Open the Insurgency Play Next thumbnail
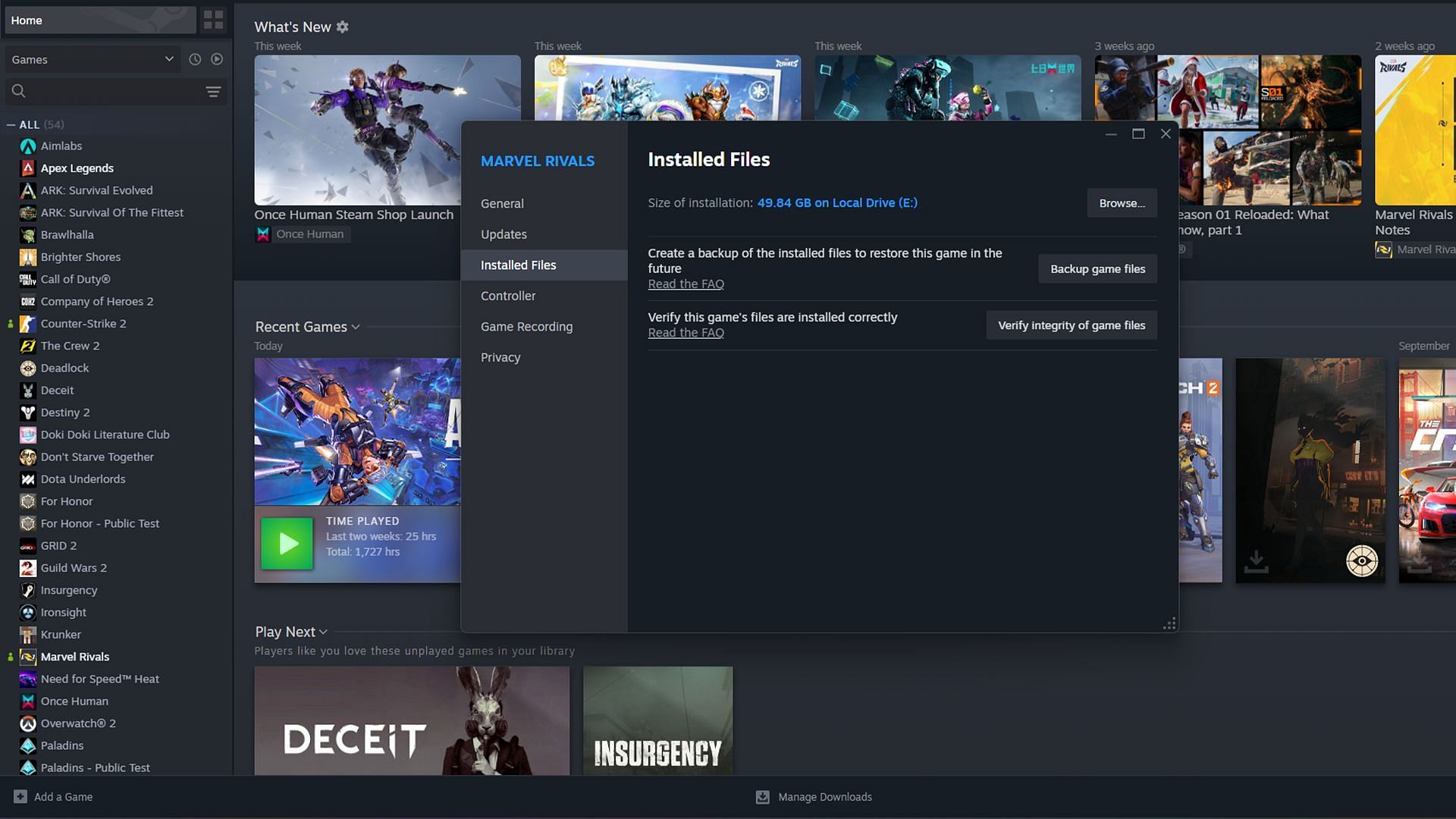 click(x=657, y=720)
